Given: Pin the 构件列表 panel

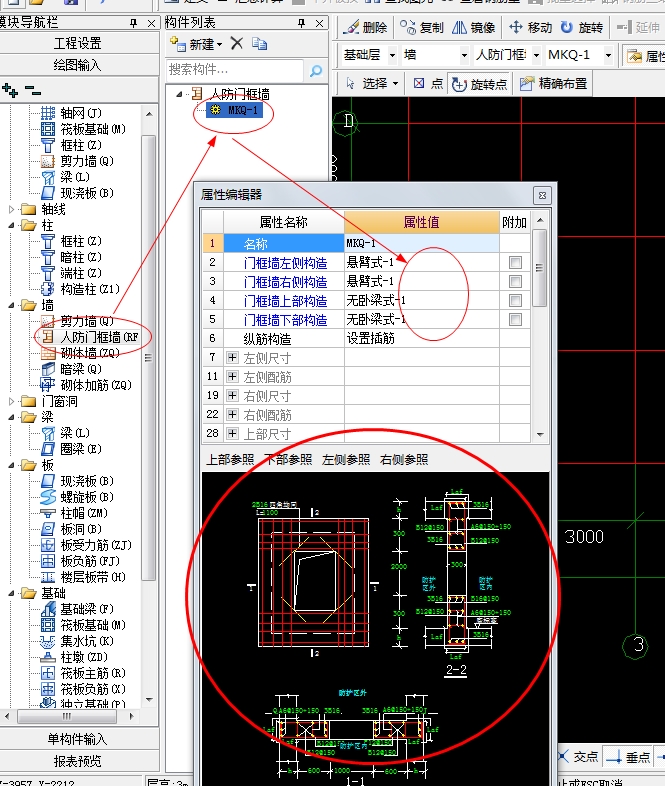Looking at the screenshot, I should click(x=301, y=23).
